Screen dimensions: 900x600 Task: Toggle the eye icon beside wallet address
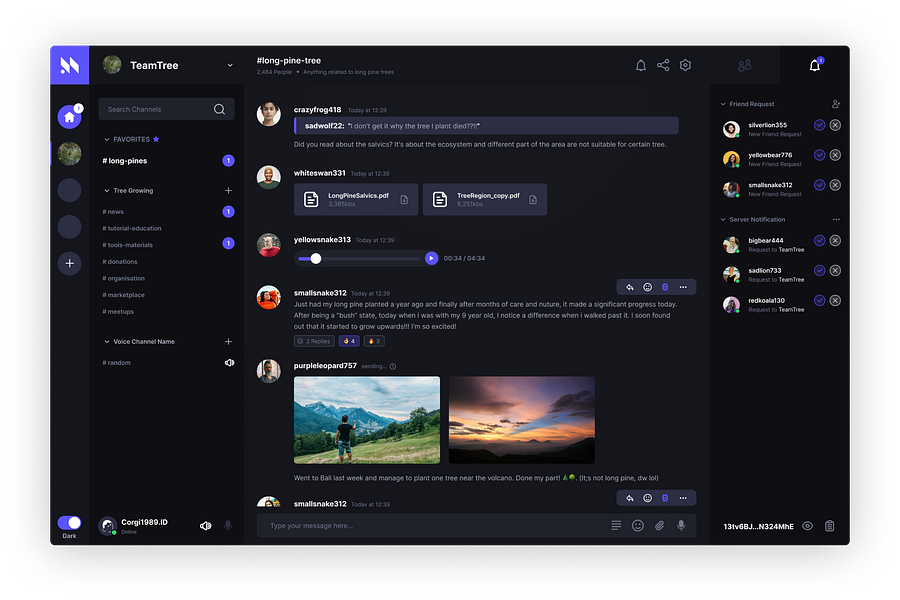pyautogui.click(x=807, y=526)
